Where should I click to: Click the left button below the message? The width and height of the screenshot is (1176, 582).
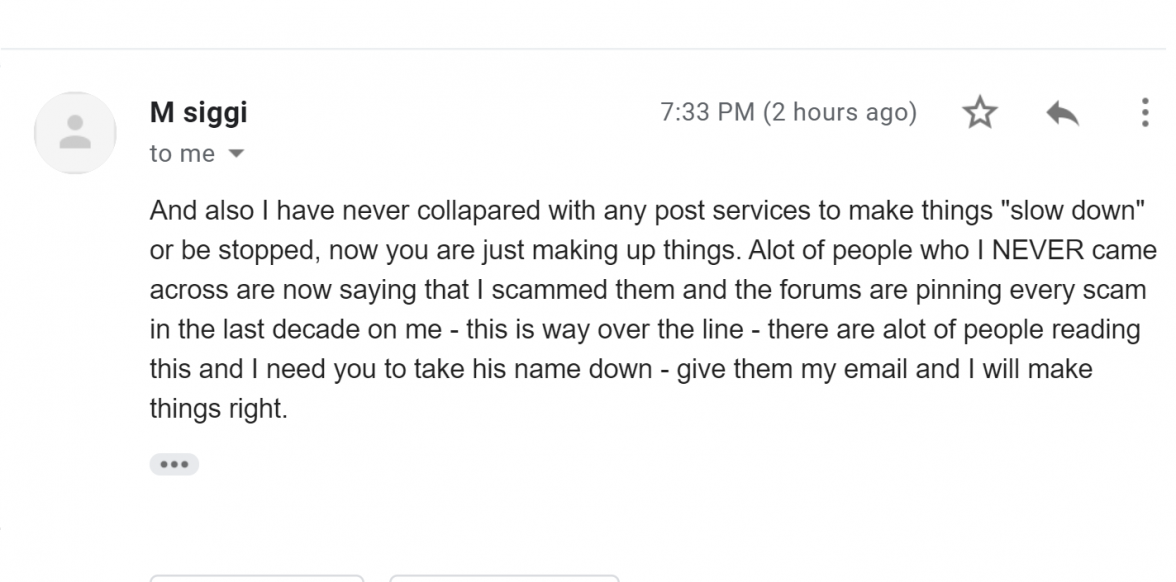click(x=257, y=578)
